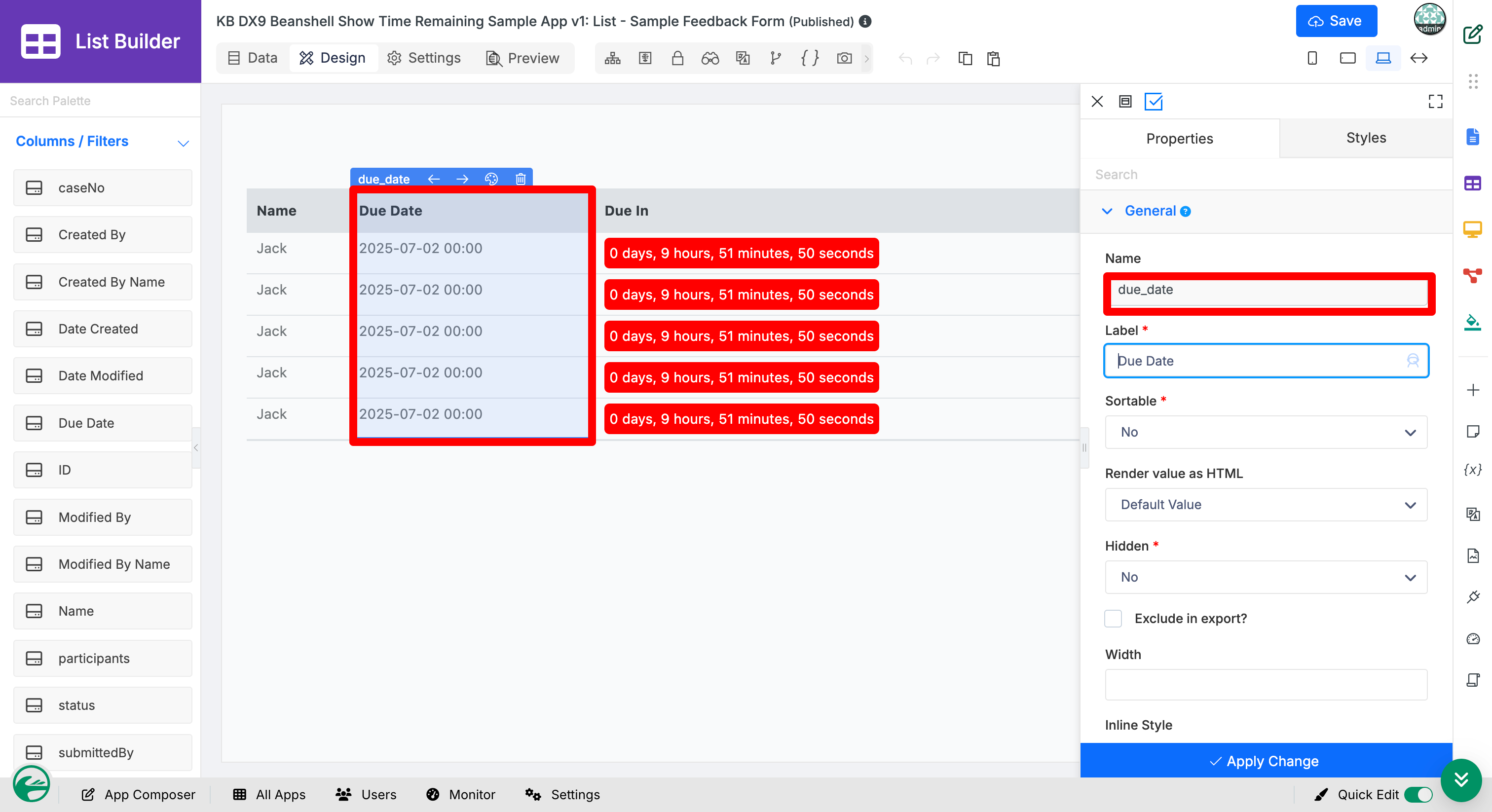Screen dimensions: 1492x812
Task: Click the camera screenshot icon
Action: [844, 58]
